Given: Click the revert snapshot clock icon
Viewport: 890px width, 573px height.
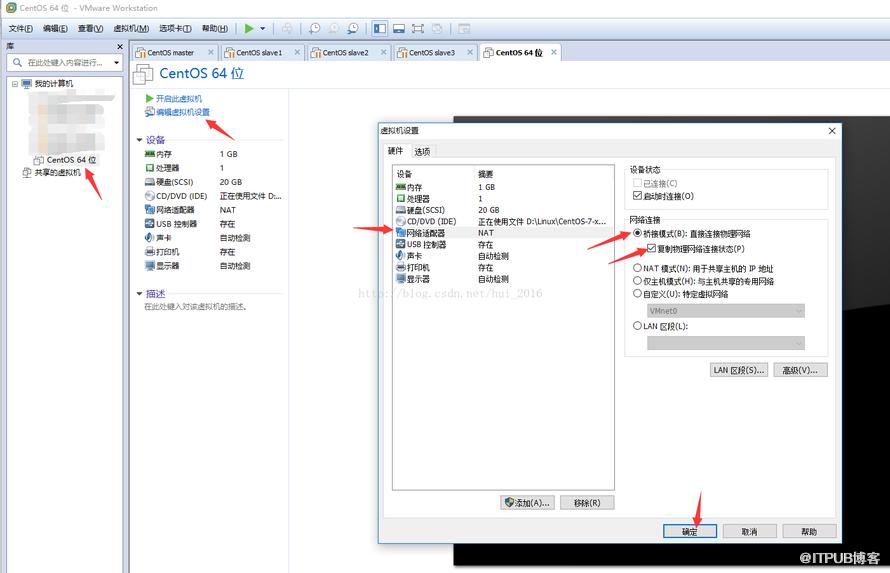Looking at the screenshot, I should (x=334, y=28).
